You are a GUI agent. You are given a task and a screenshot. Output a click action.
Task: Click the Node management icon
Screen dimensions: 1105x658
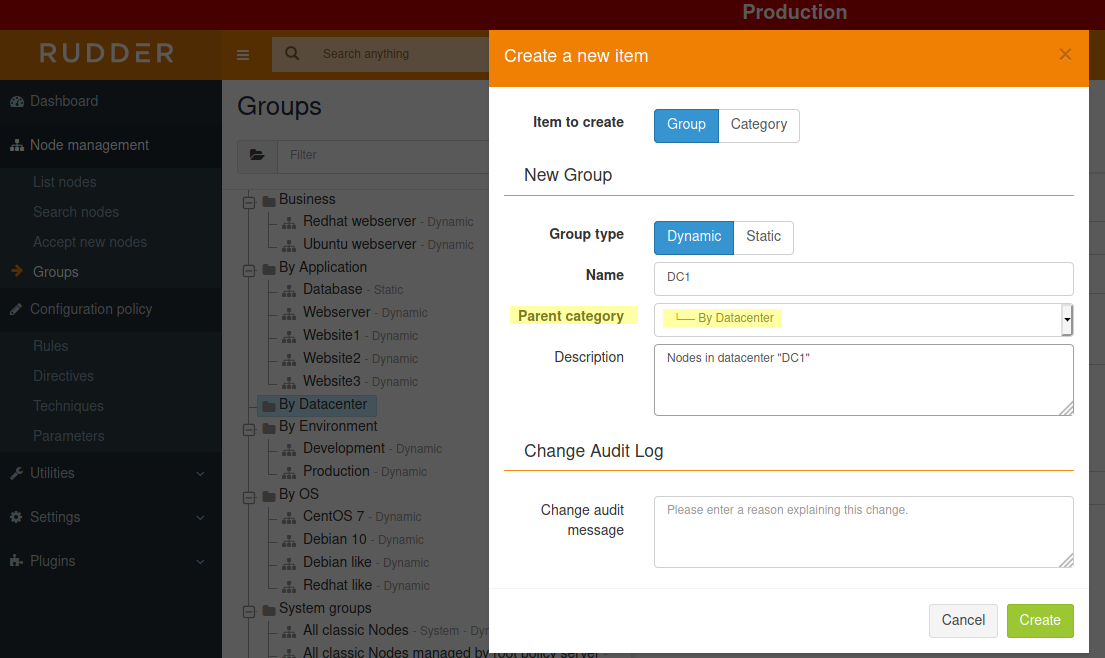point(17,144)
